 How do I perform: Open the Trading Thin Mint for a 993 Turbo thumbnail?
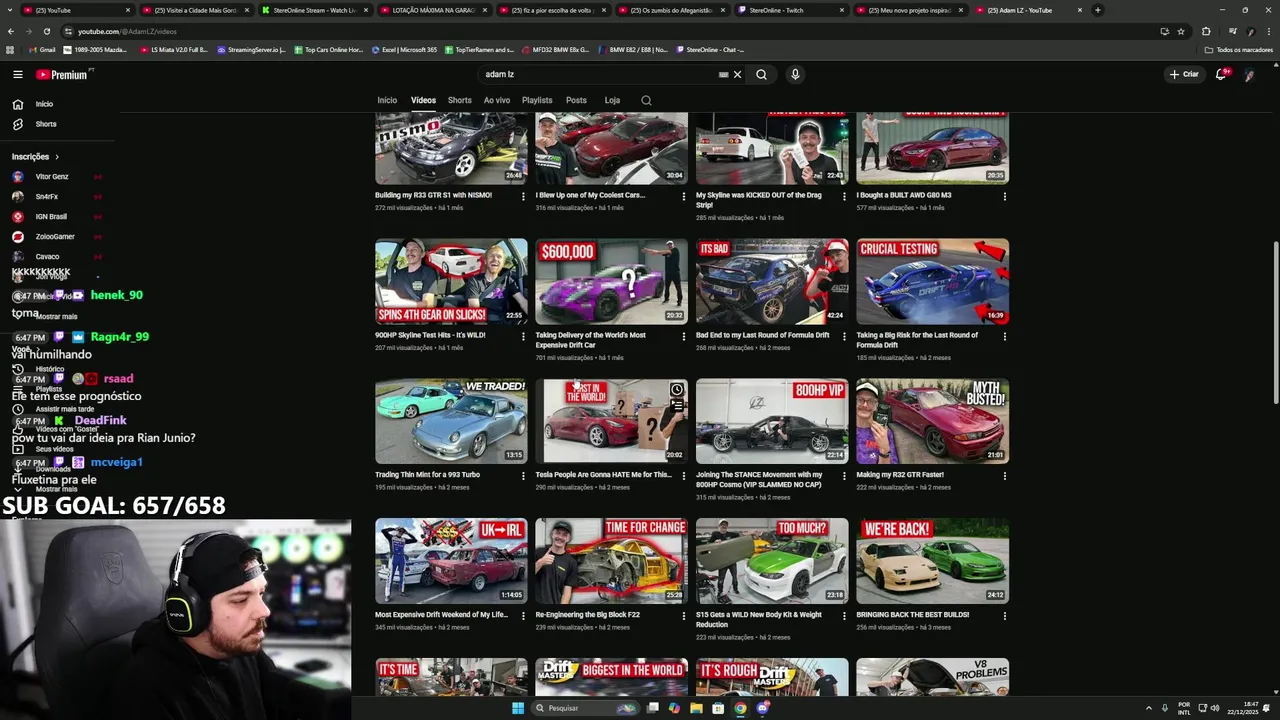click(x=451, y=421)
